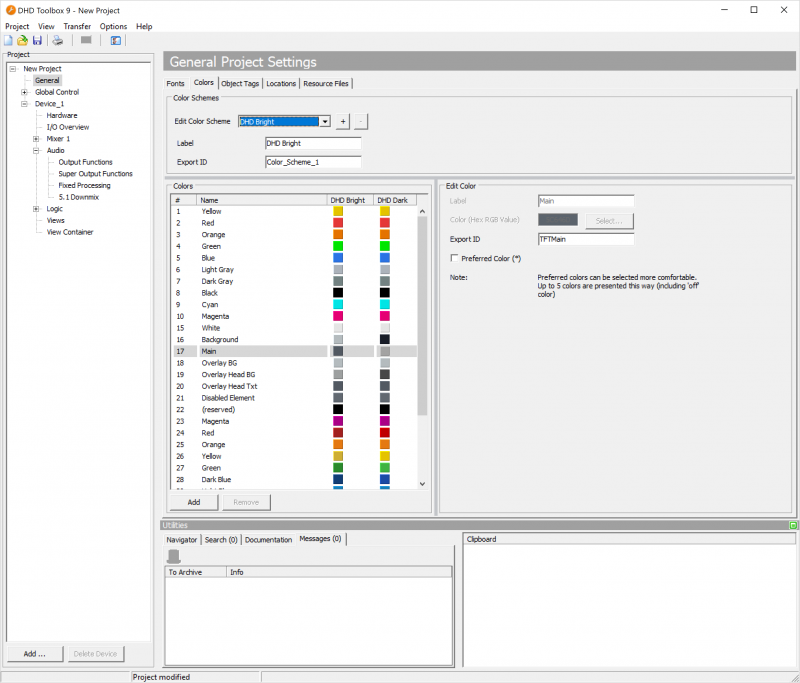Click the DHD Toolbox app icon in title bar
This screenshot has height=683, width=800.
[10, 10]
